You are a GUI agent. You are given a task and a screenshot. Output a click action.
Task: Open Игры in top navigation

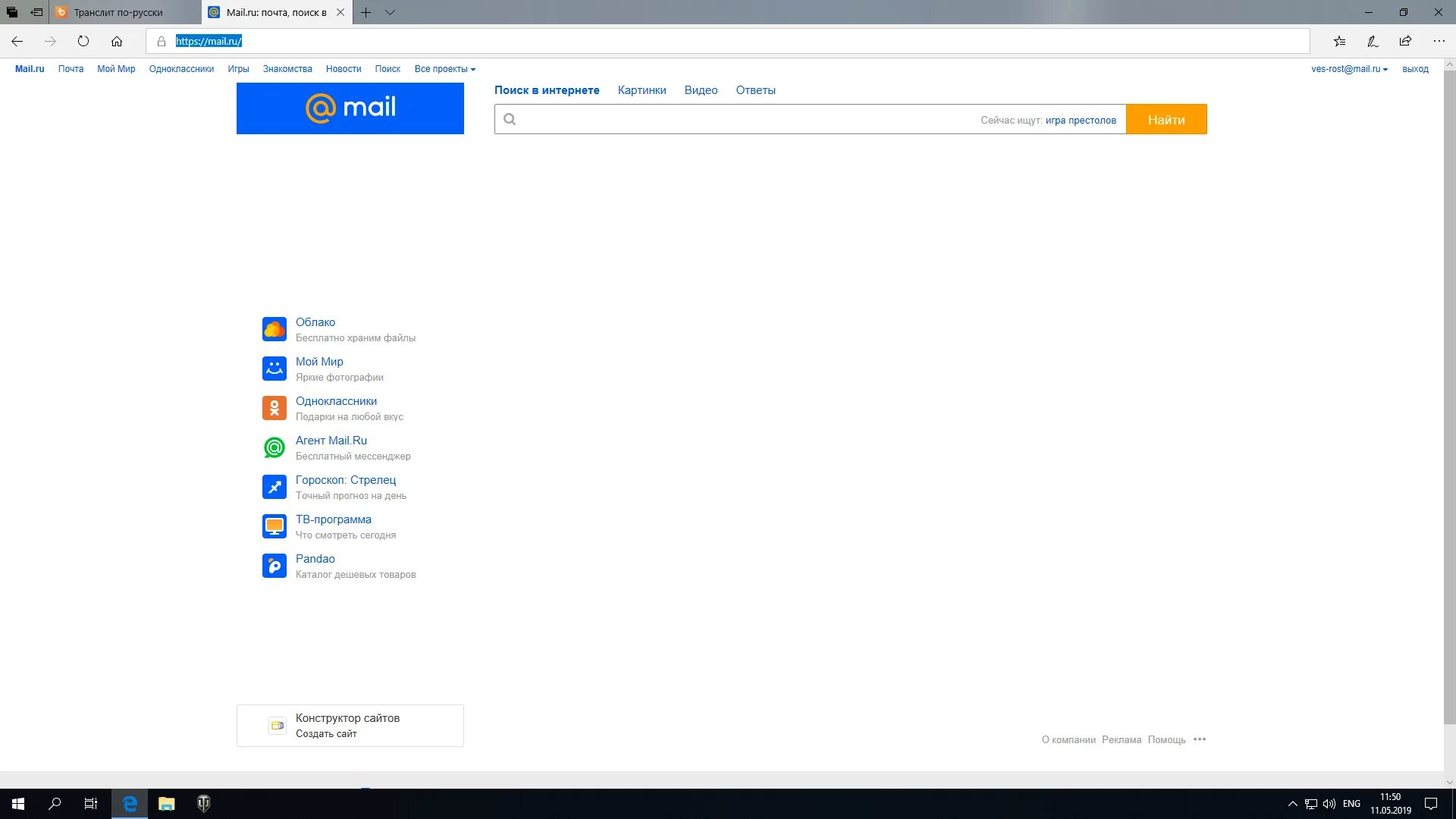tap(238, 69)
